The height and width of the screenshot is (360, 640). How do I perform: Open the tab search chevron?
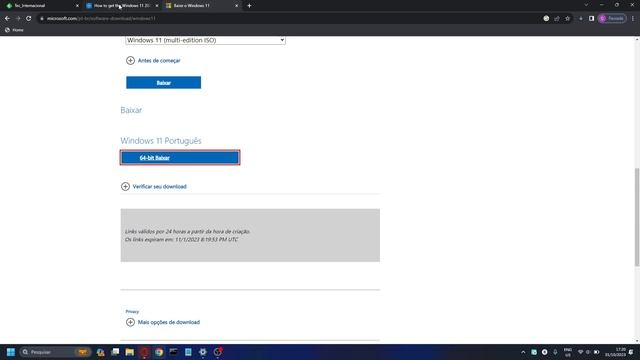[x=586, y=5]
